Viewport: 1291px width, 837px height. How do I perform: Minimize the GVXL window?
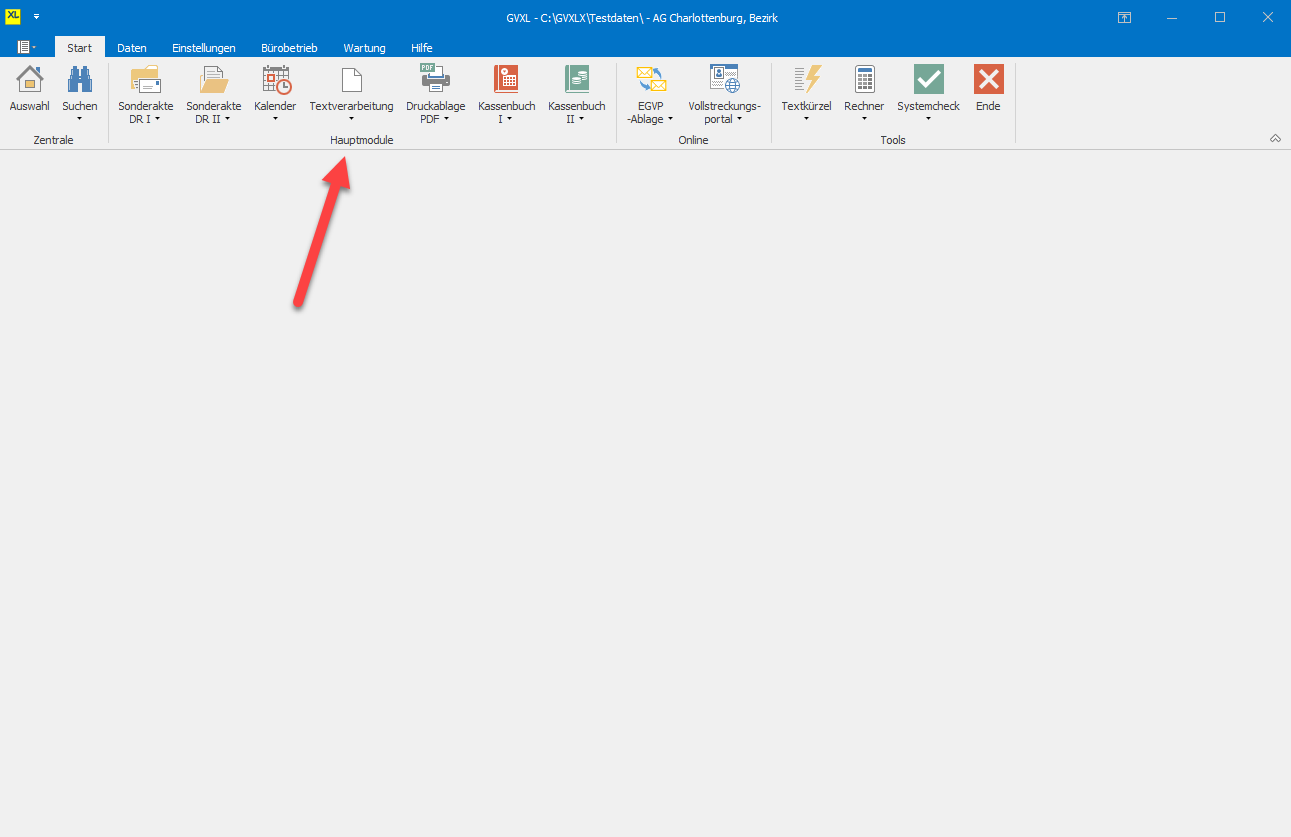(1172, 17)
